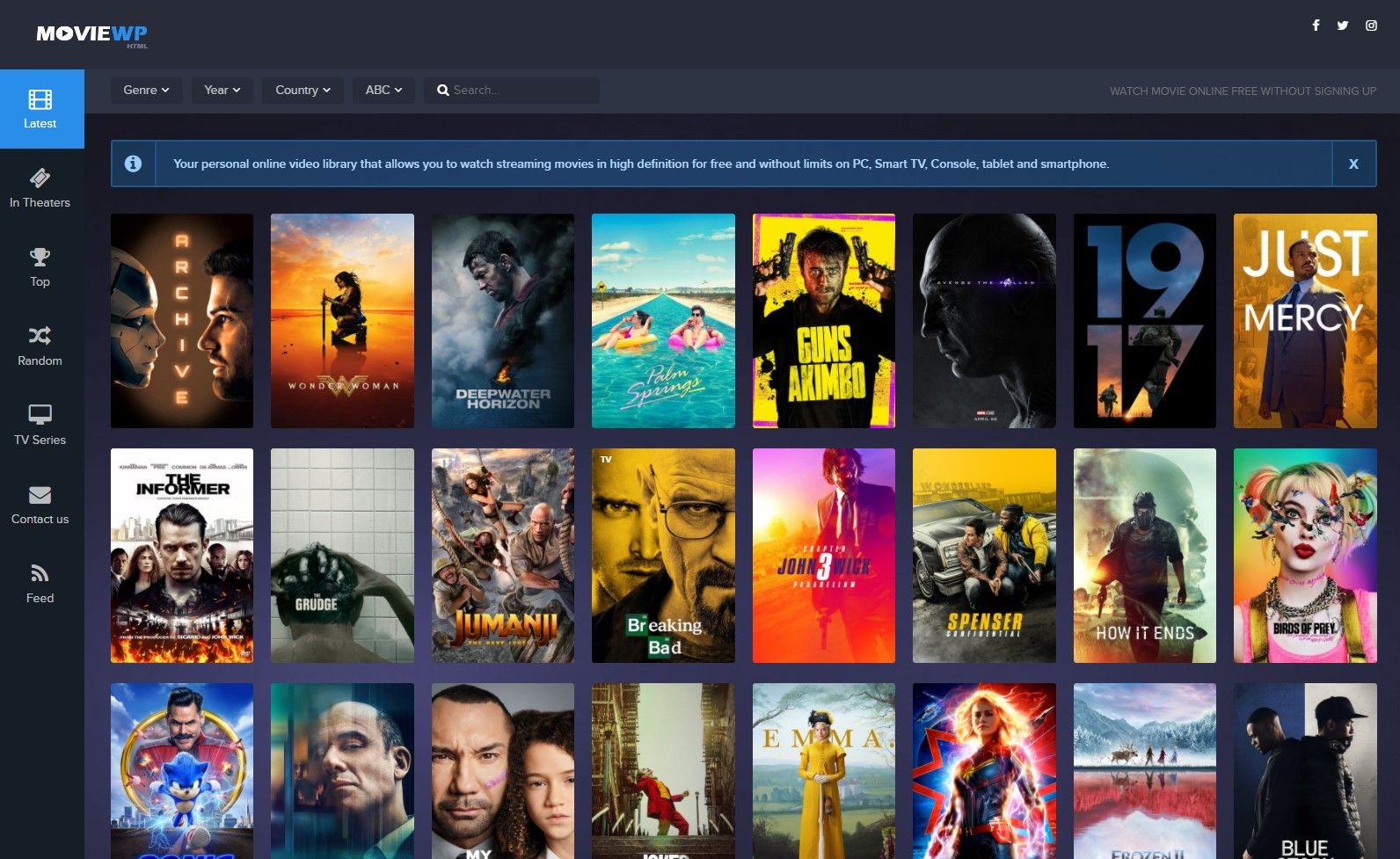
Task: Click the movie search field
Action: (x=519, y=91)
